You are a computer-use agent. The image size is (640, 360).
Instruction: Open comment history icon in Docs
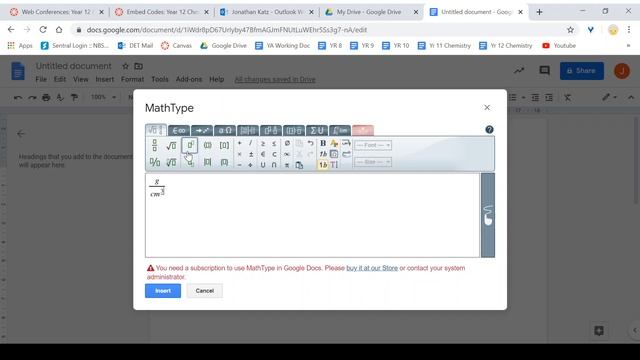[544, 71]
